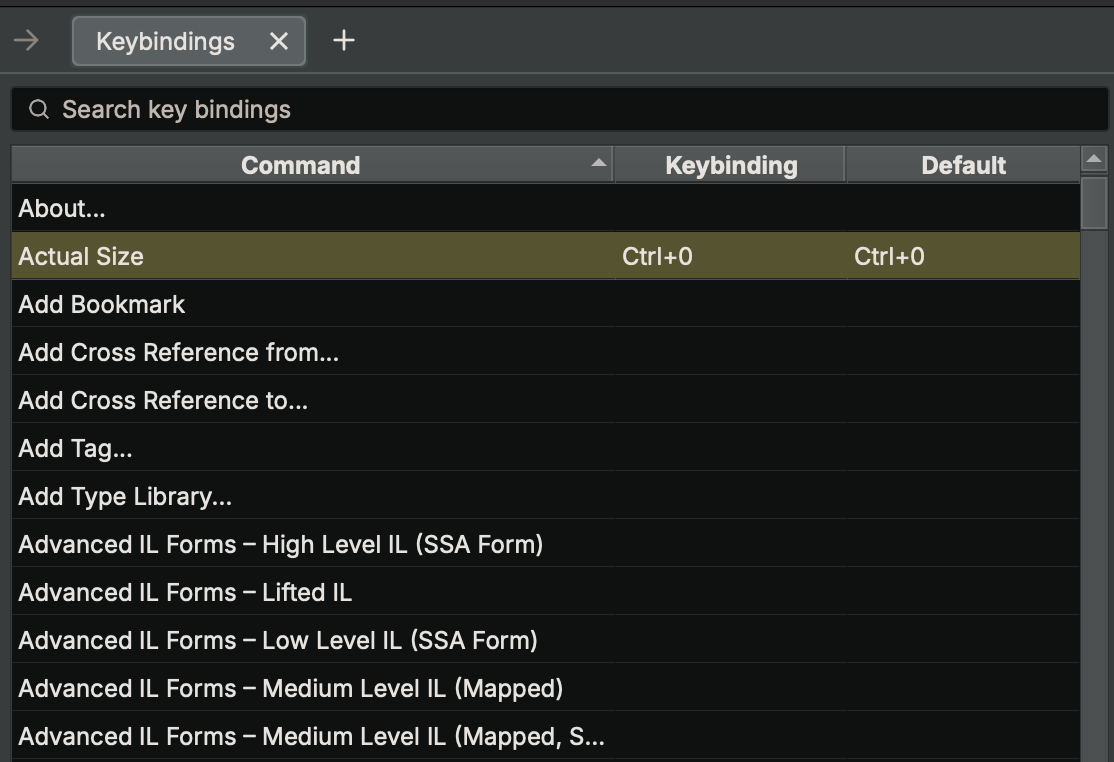Sort by the Default column header
1114x762 pixels.
(963, 165)
